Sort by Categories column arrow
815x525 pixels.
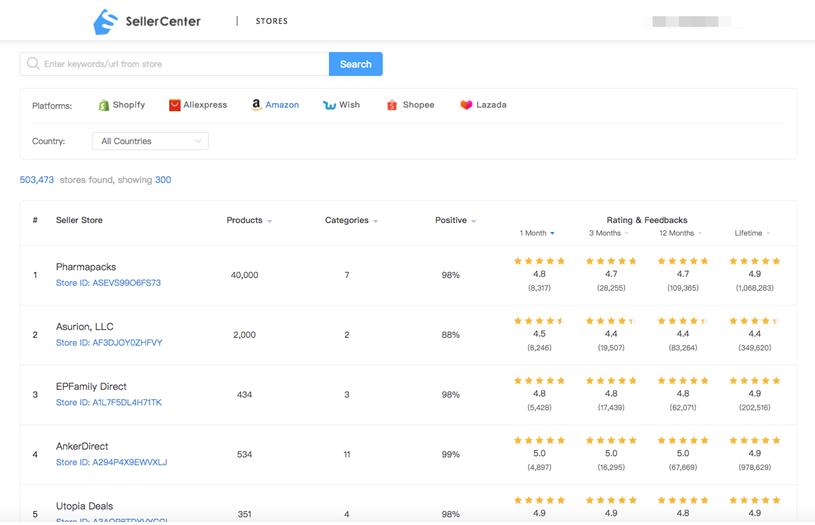[375, 221]
